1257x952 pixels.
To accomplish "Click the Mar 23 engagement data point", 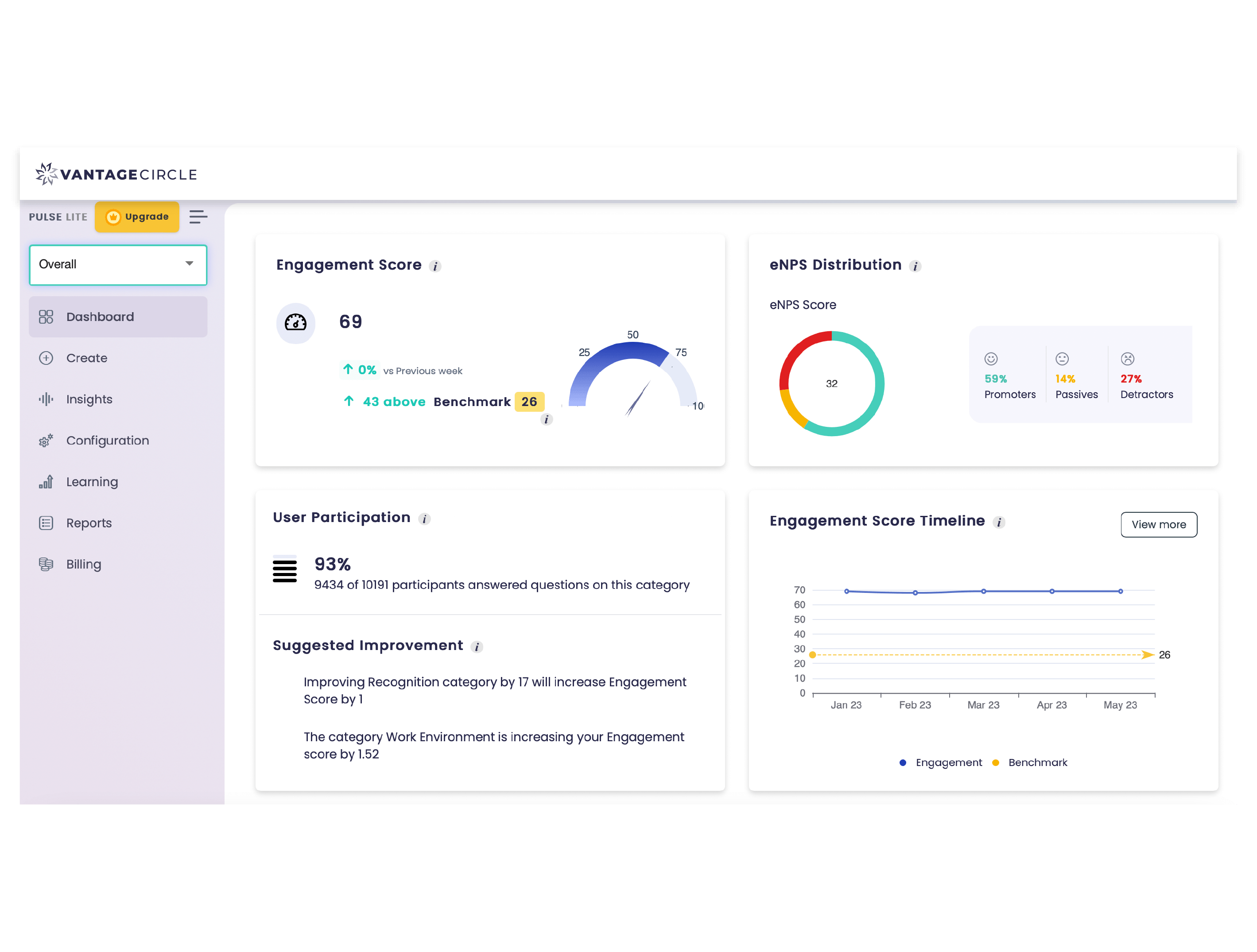I will 984,591.
